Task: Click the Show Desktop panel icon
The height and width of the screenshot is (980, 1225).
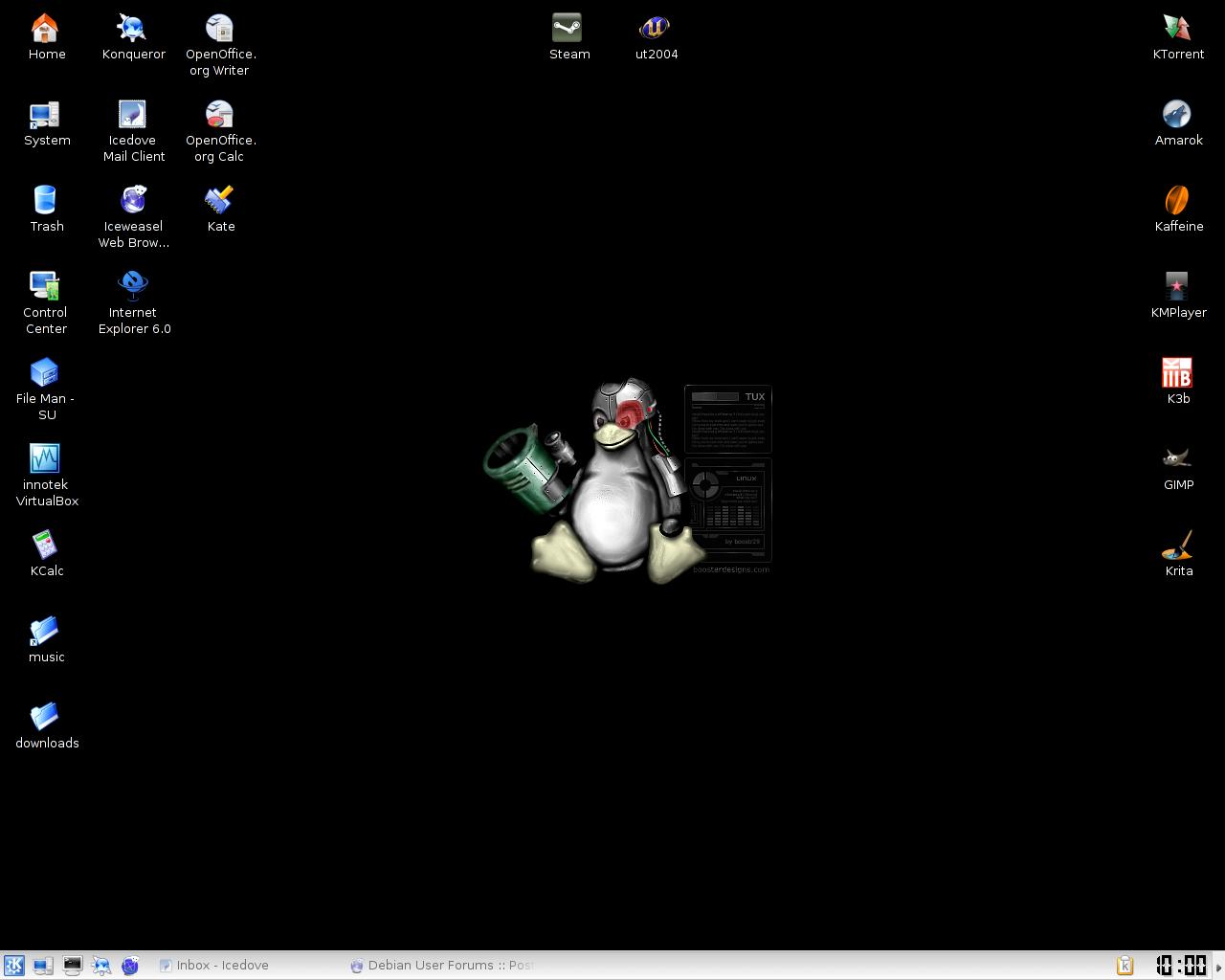Action: click(x=43, y=966)
